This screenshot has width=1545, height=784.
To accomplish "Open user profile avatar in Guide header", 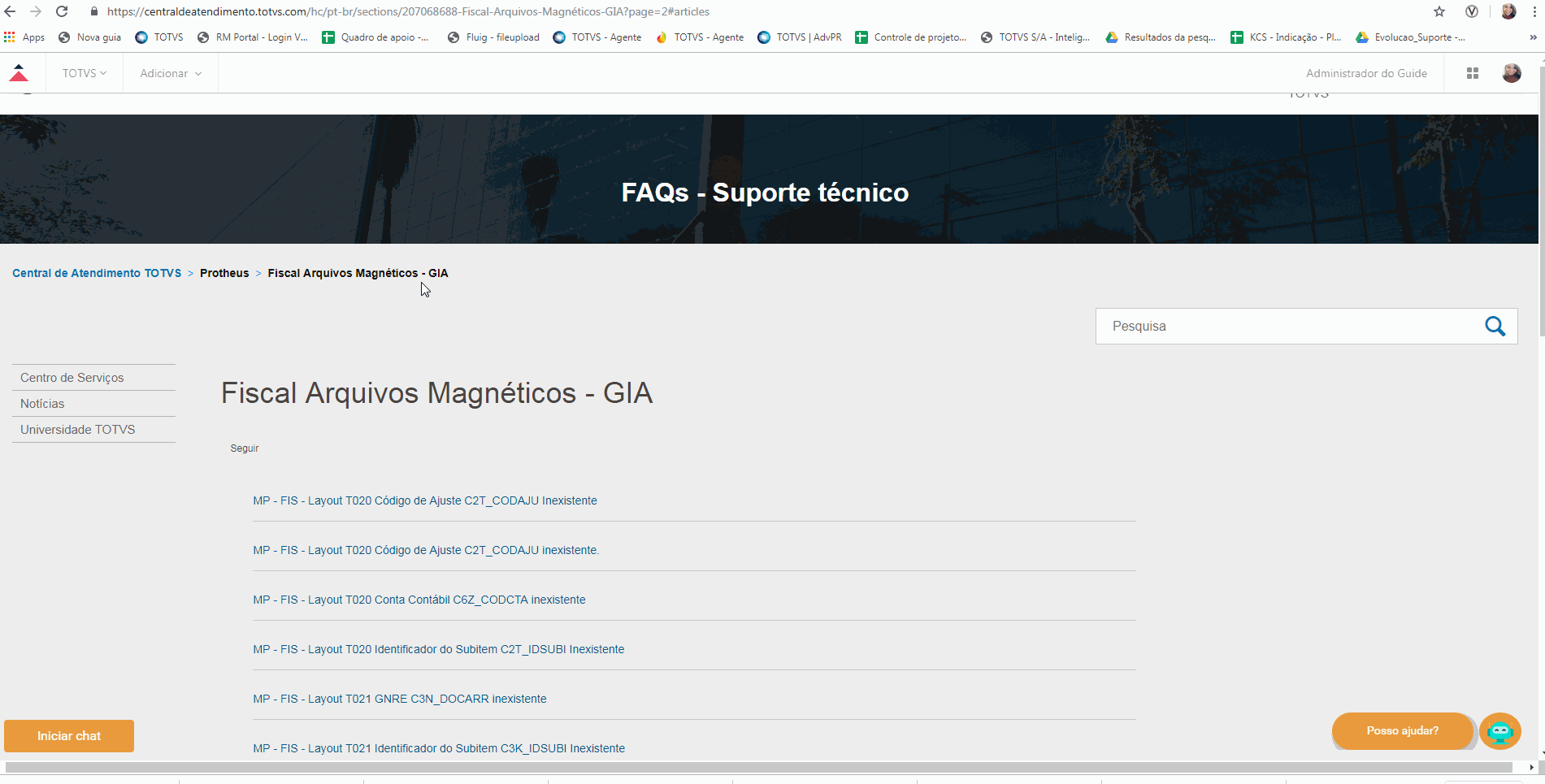I will [x=1512, y=73].
